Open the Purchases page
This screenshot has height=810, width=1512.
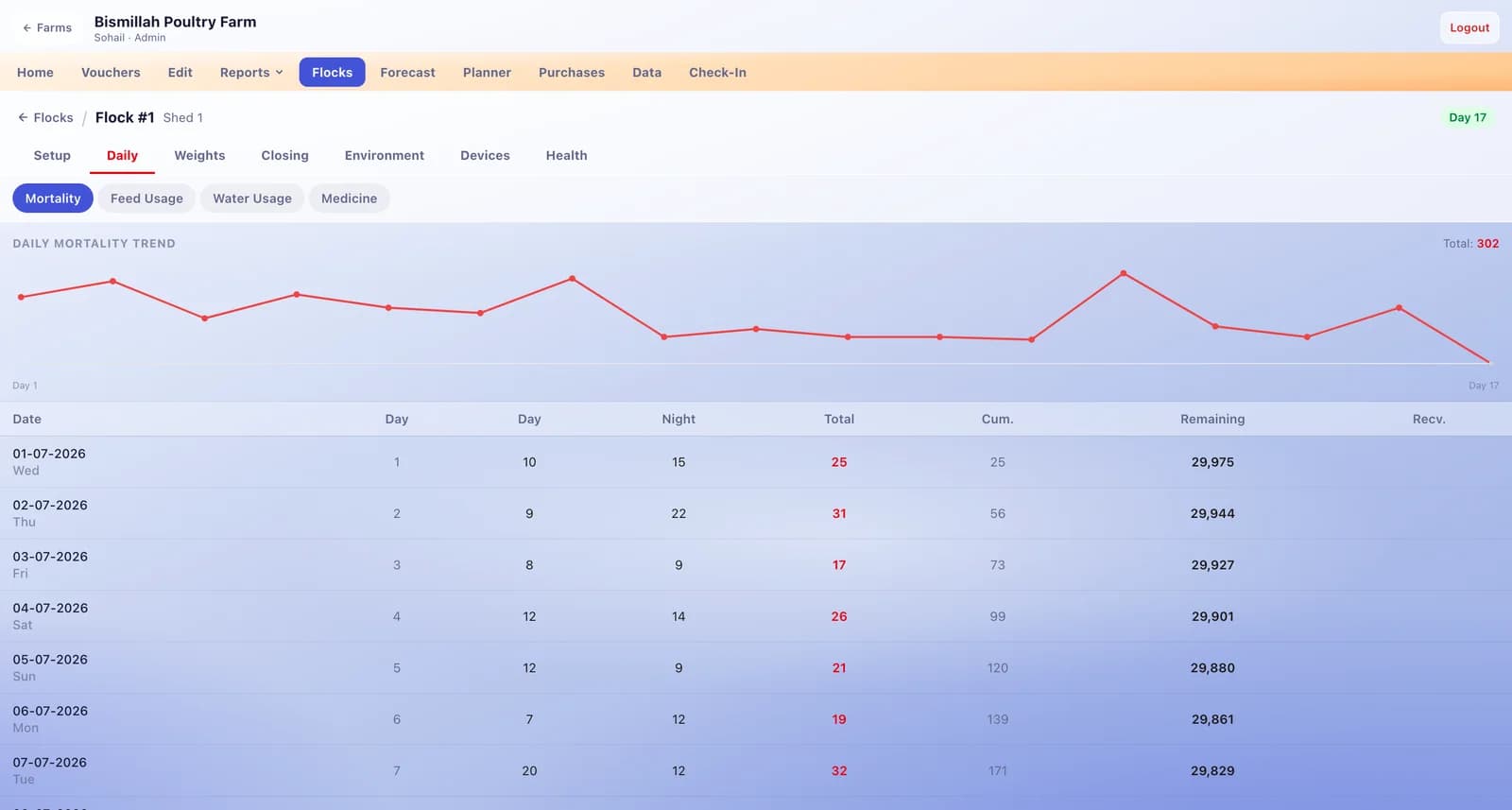(x=572, y=73)
